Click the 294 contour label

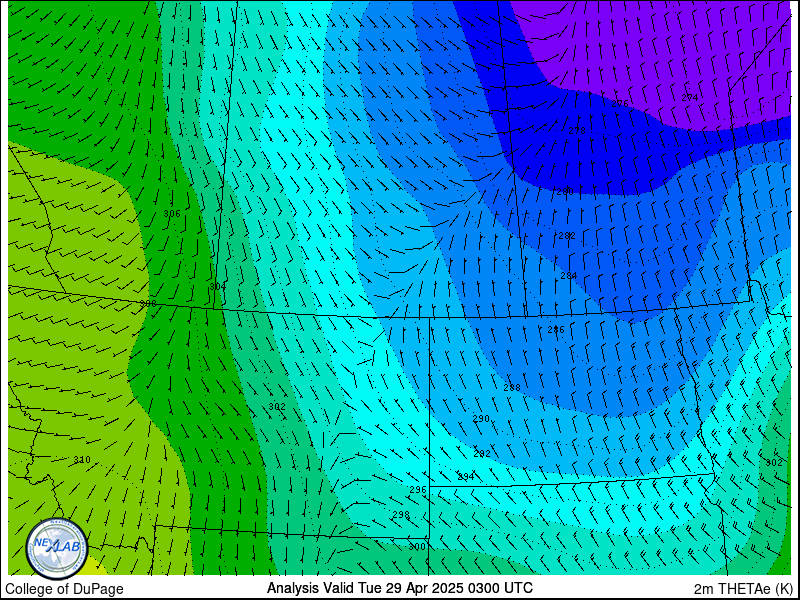pyautogui.click(x=465, y=477)
